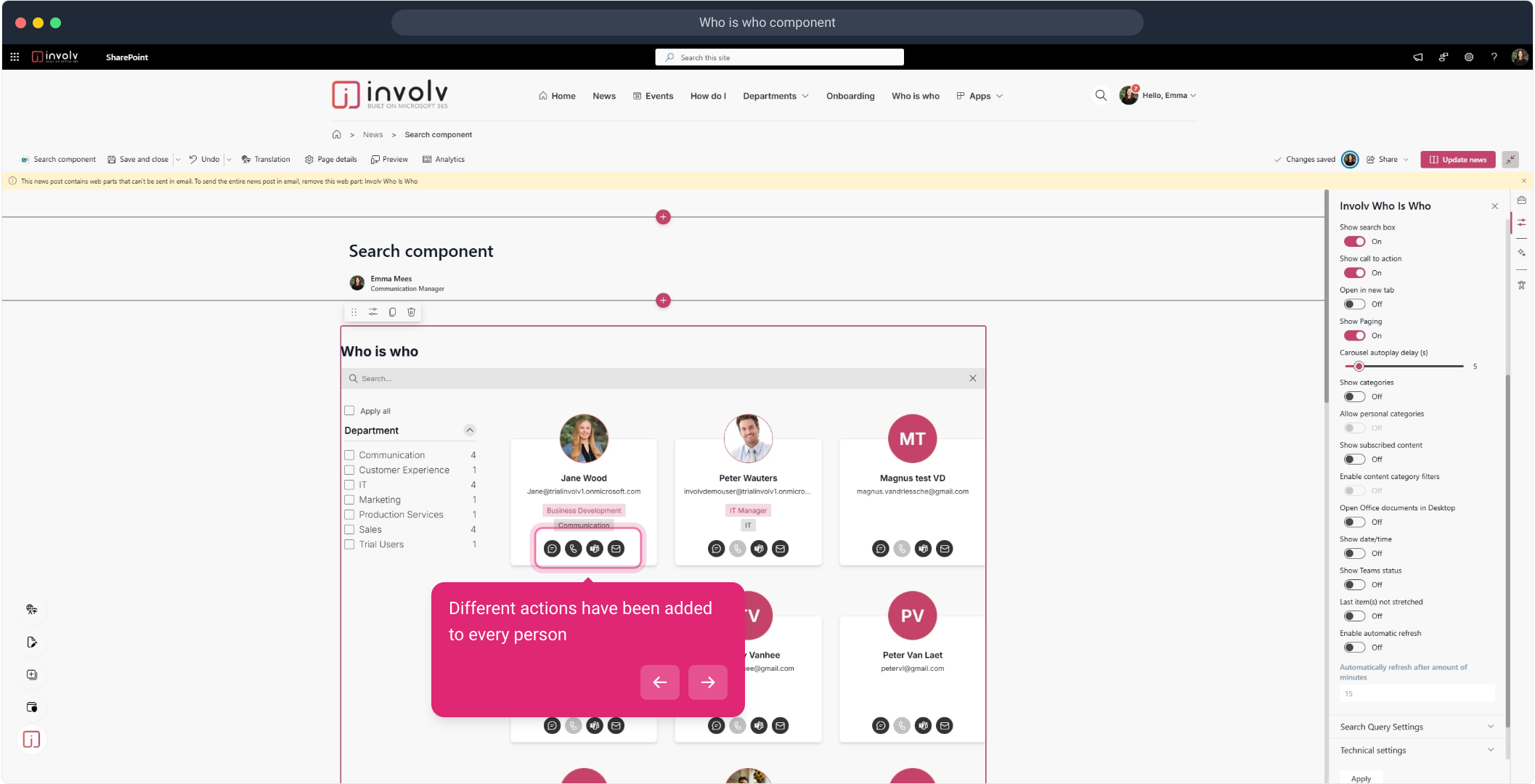Click the Involv logo sidebar button
Viewport: 1535px width, 784px height.
point(31,739)
